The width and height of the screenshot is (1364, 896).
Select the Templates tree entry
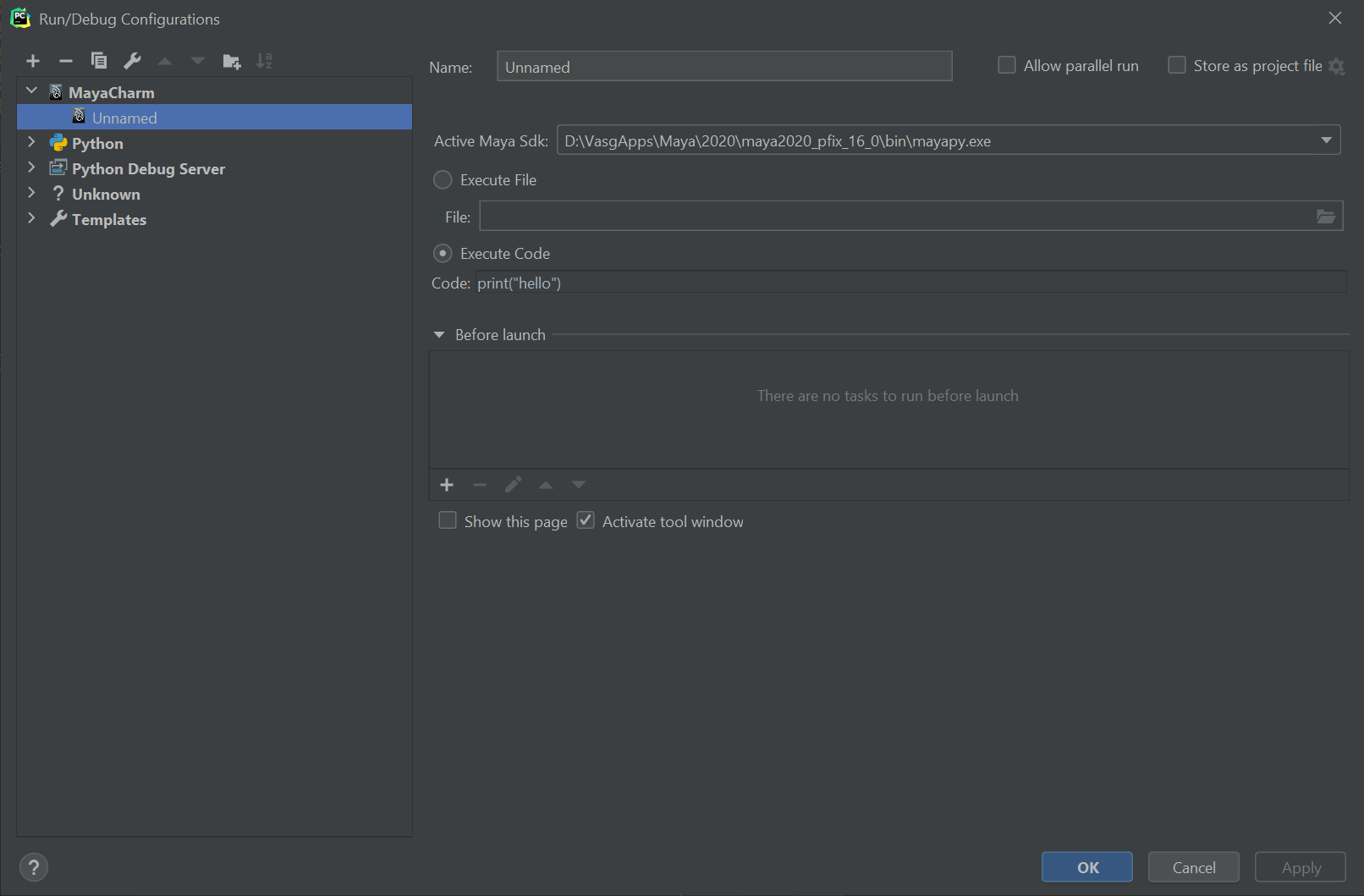[108, 219]
